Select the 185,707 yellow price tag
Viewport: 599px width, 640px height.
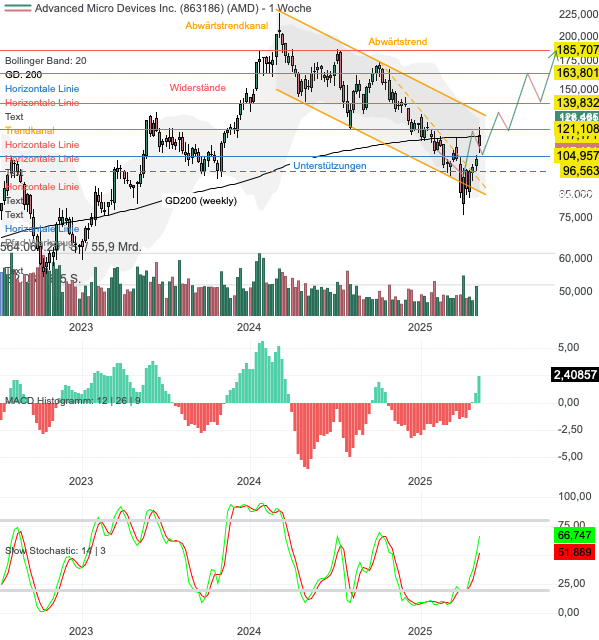pos(577,50)
